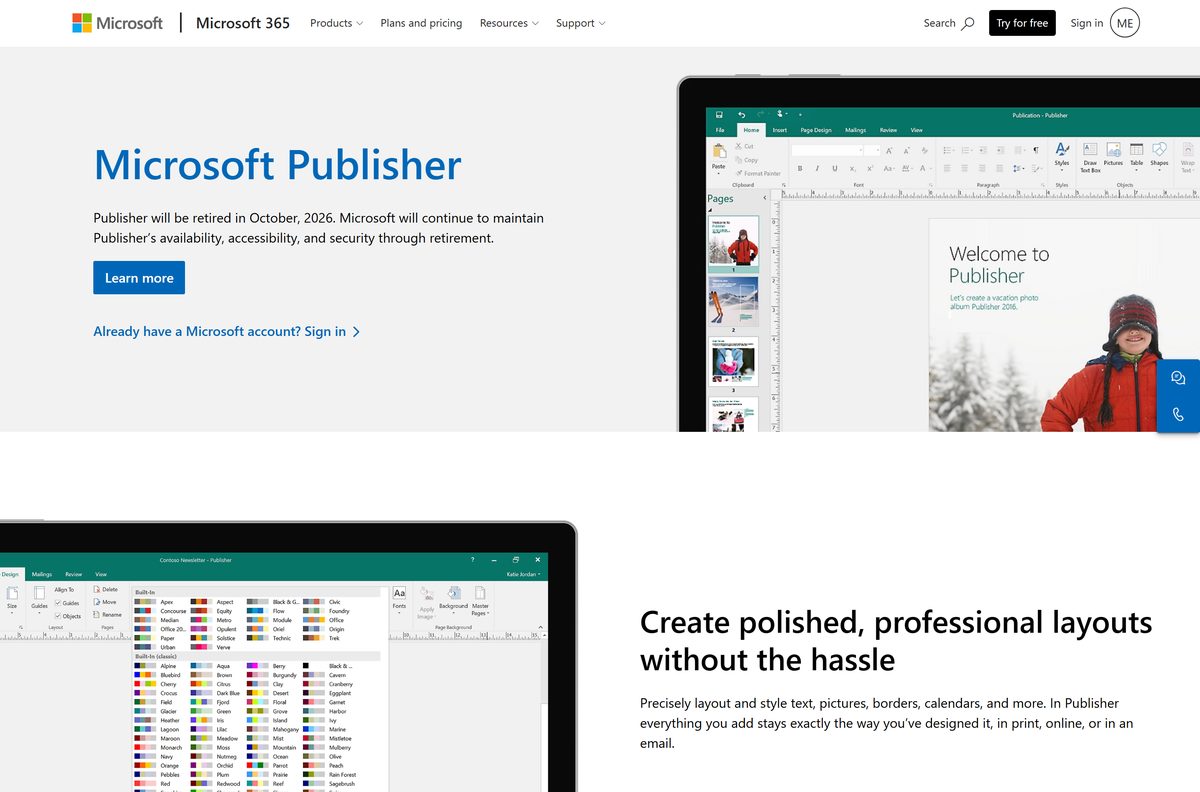
Task: Select page 3 thumbnail in Pages pane
Action: point(733,361)
